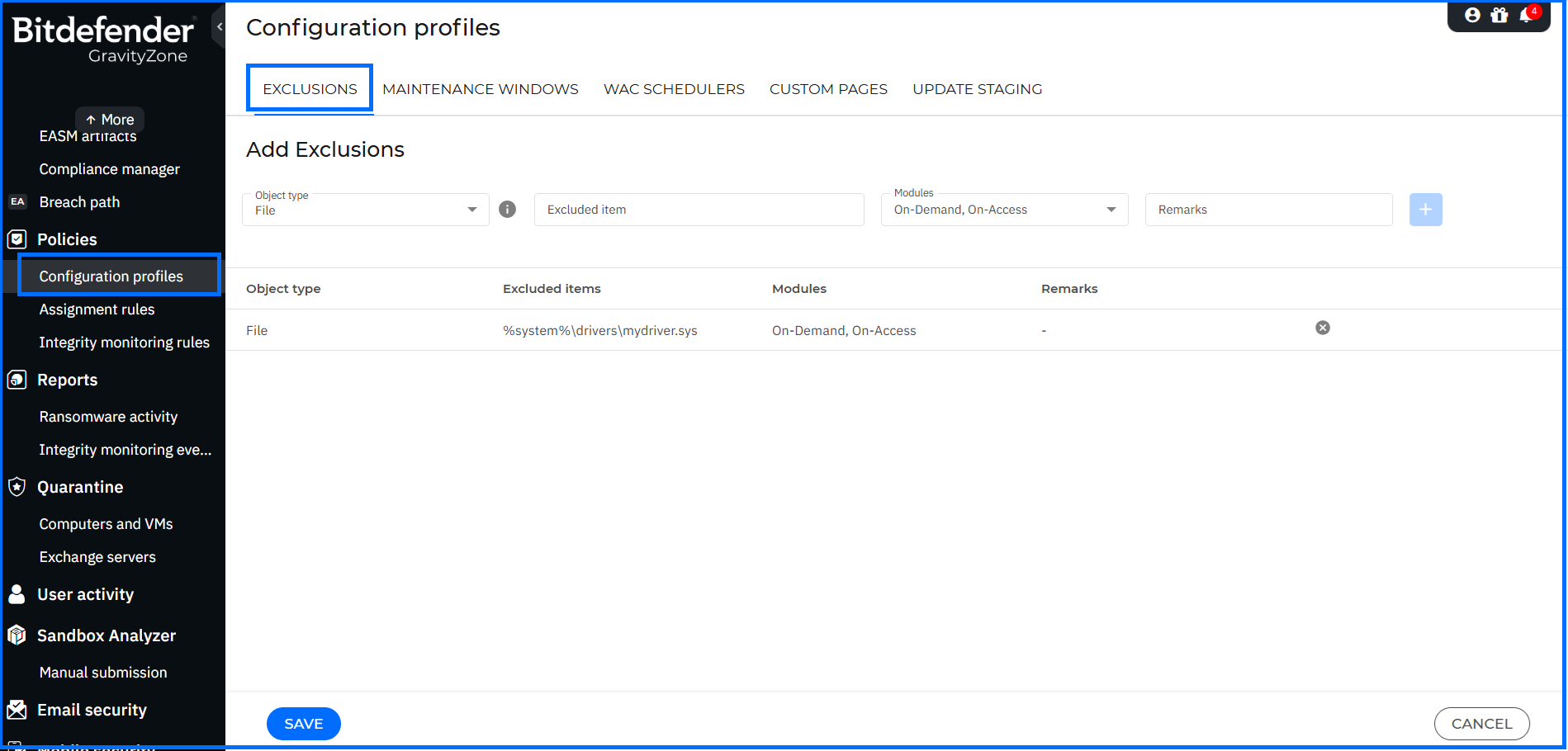This screenshot has height=751, width=1568.
Task: Click the More scroll-up button in sidebar
Action: (110, 119)
